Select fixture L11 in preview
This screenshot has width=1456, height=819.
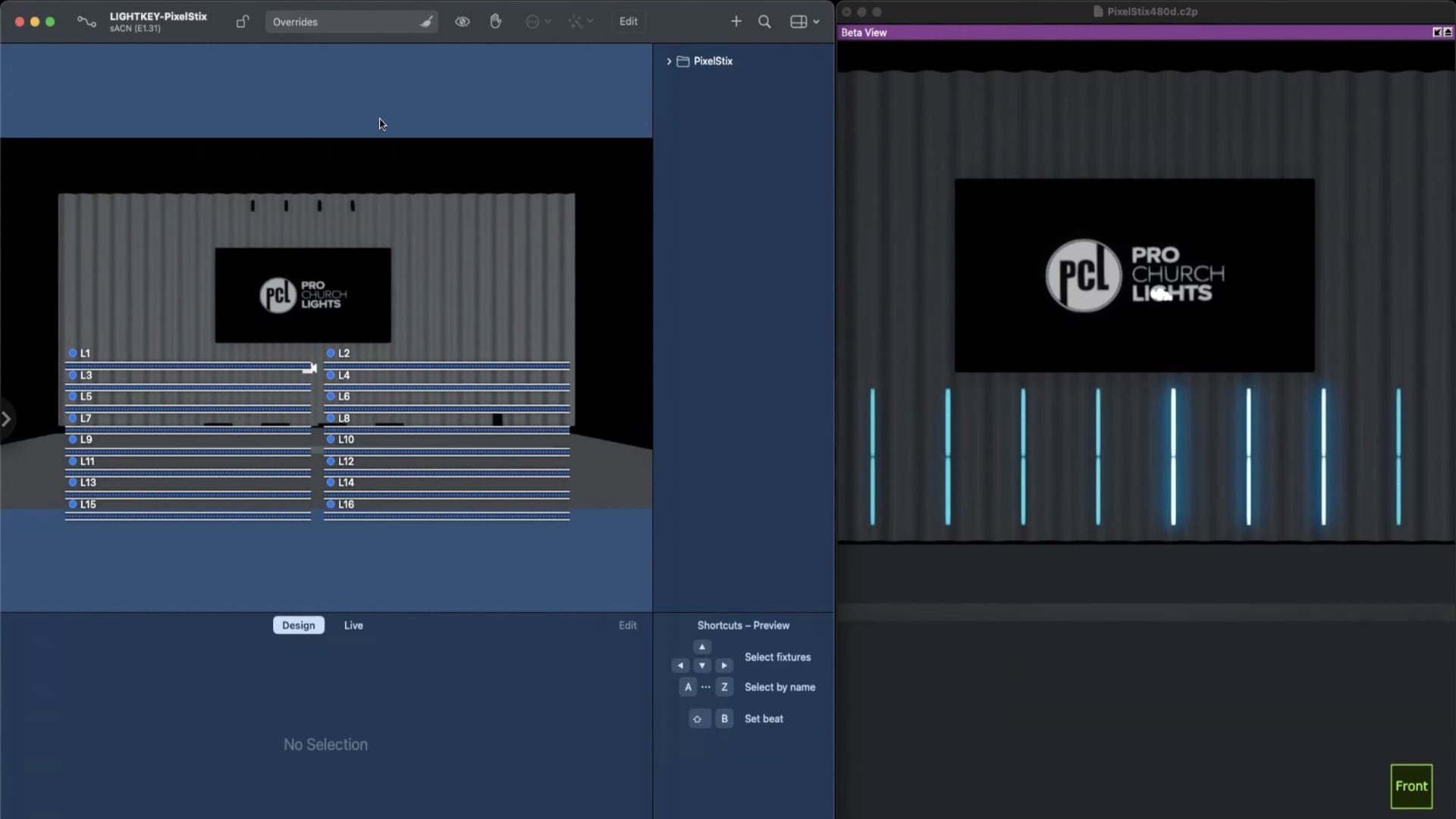click(81, 461)
